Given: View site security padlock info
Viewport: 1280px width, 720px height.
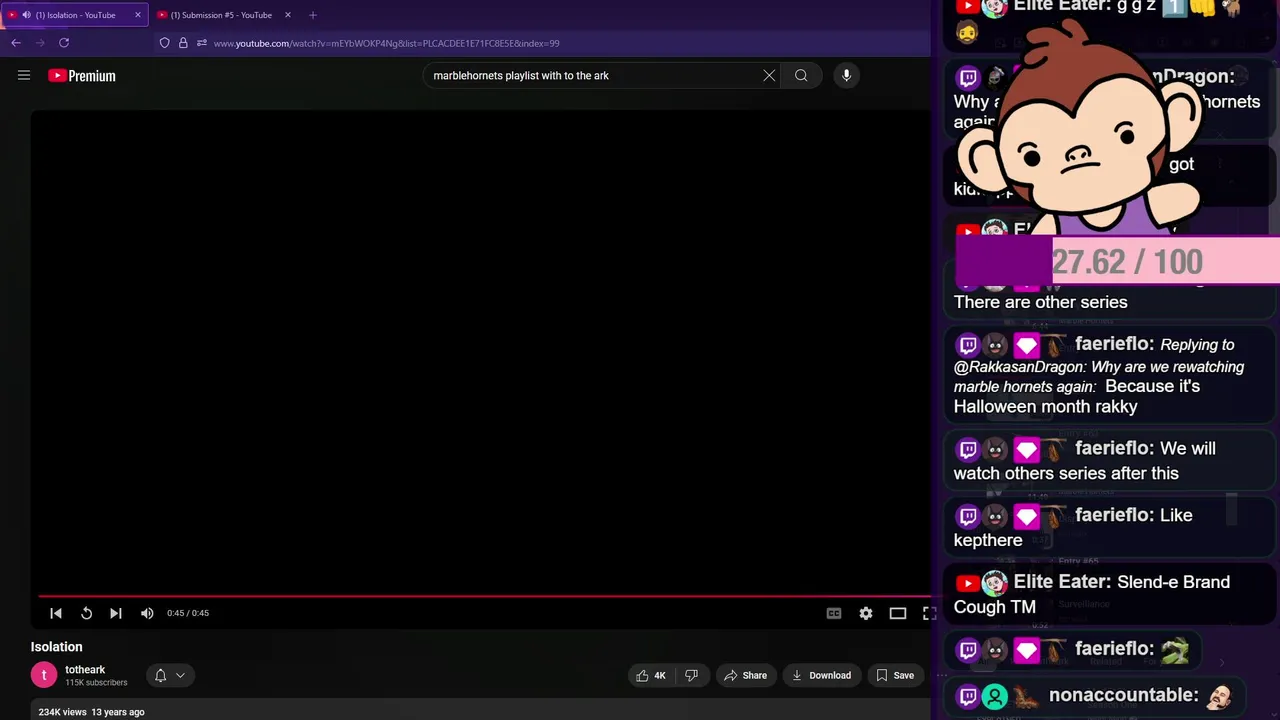Looking at the screenshot, I should click(183, 43).
